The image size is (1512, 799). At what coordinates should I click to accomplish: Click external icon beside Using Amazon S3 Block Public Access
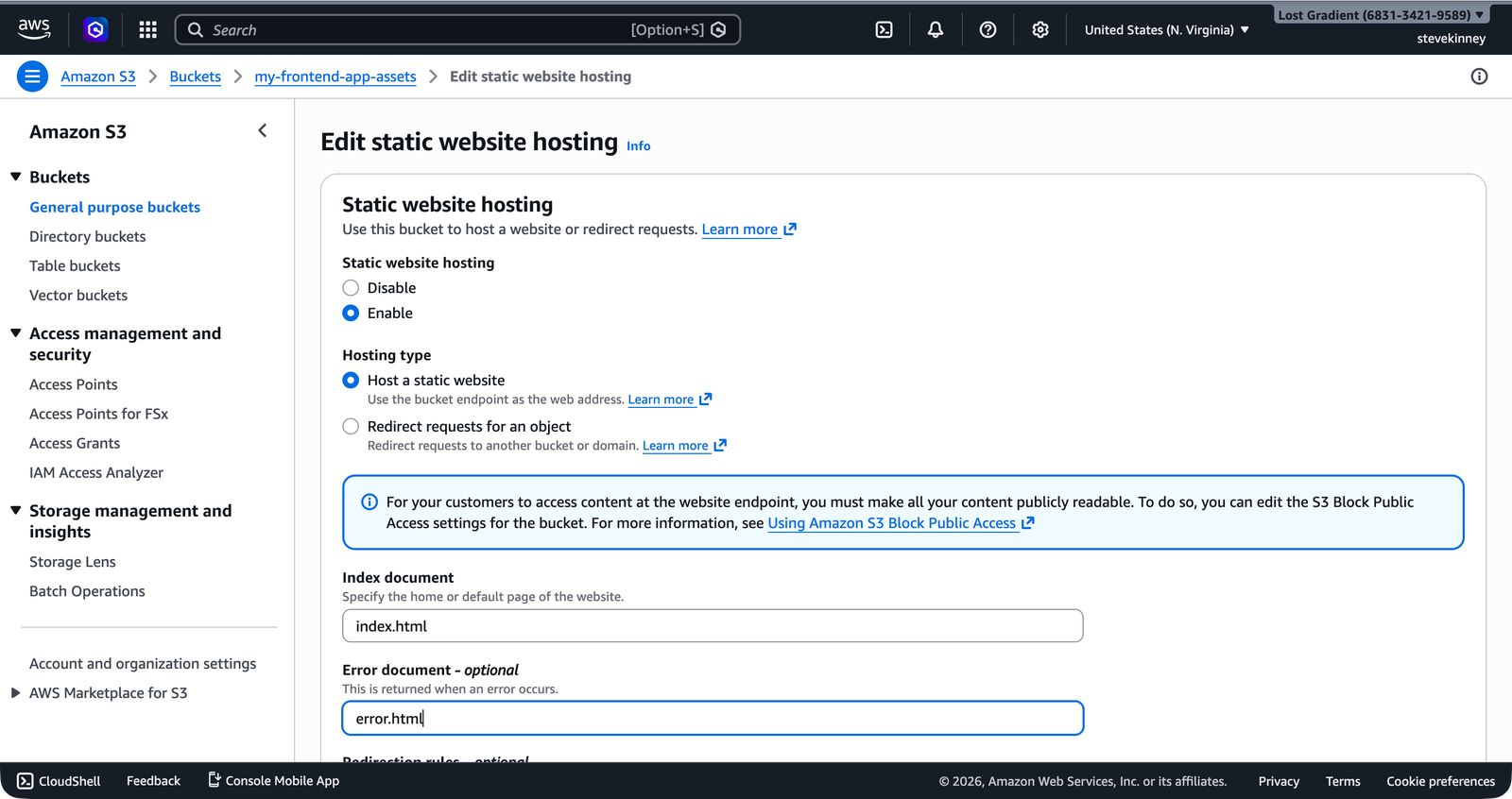click(x=1028, y=522)
